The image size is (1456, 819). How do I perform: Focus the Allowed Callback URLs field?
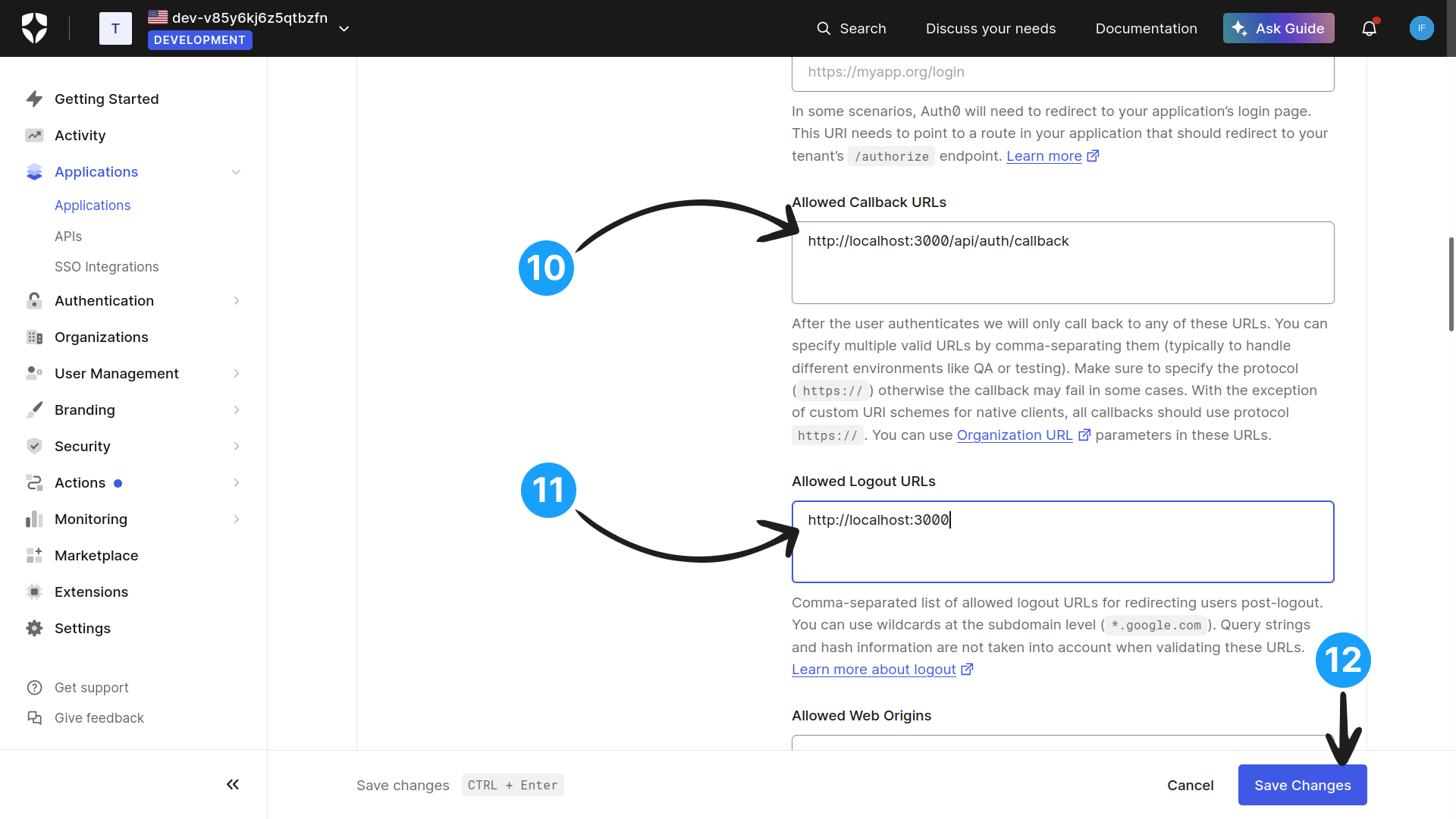pos(1062,262)
